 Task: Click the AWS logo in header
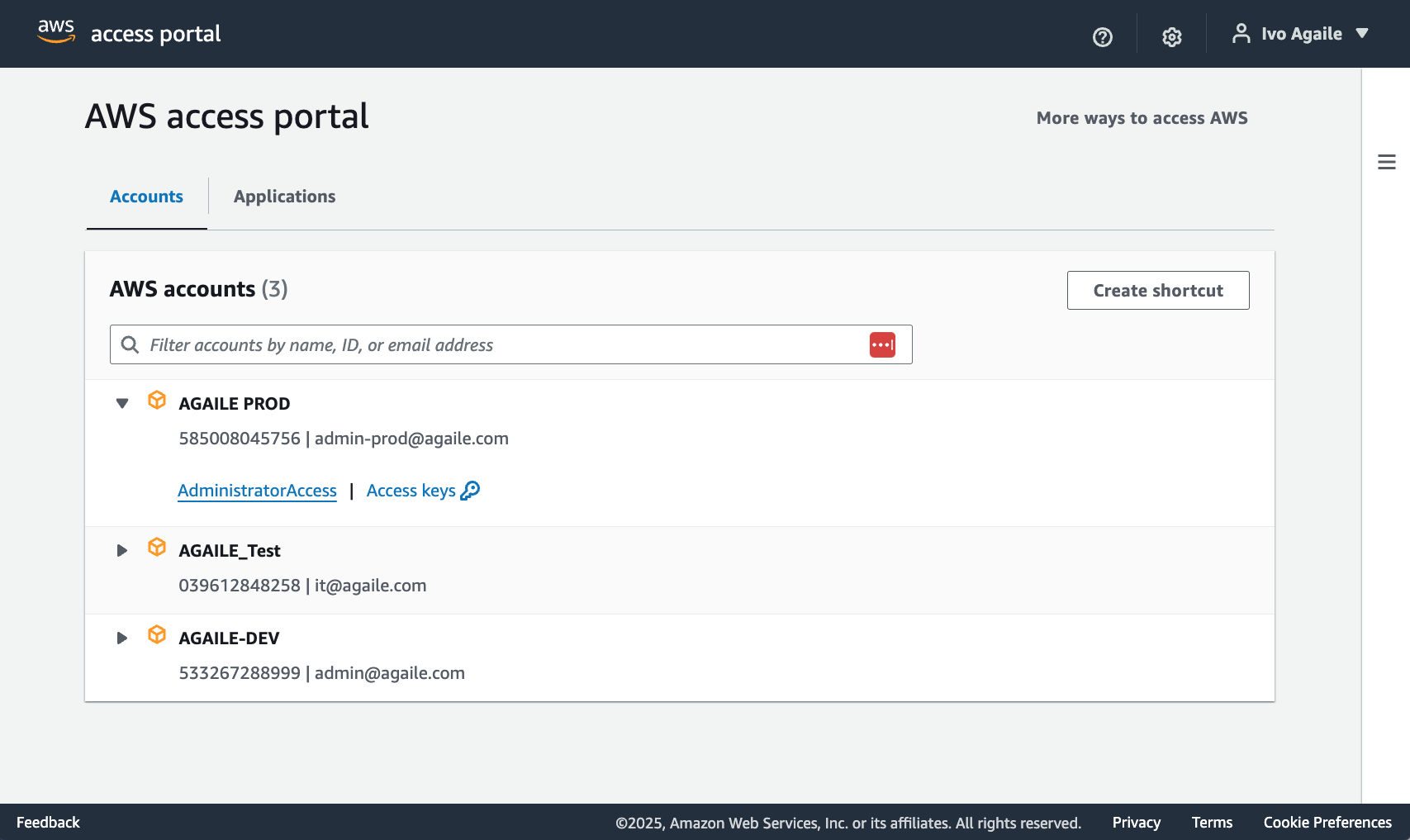pyautogui.click(x=56, y=31)
